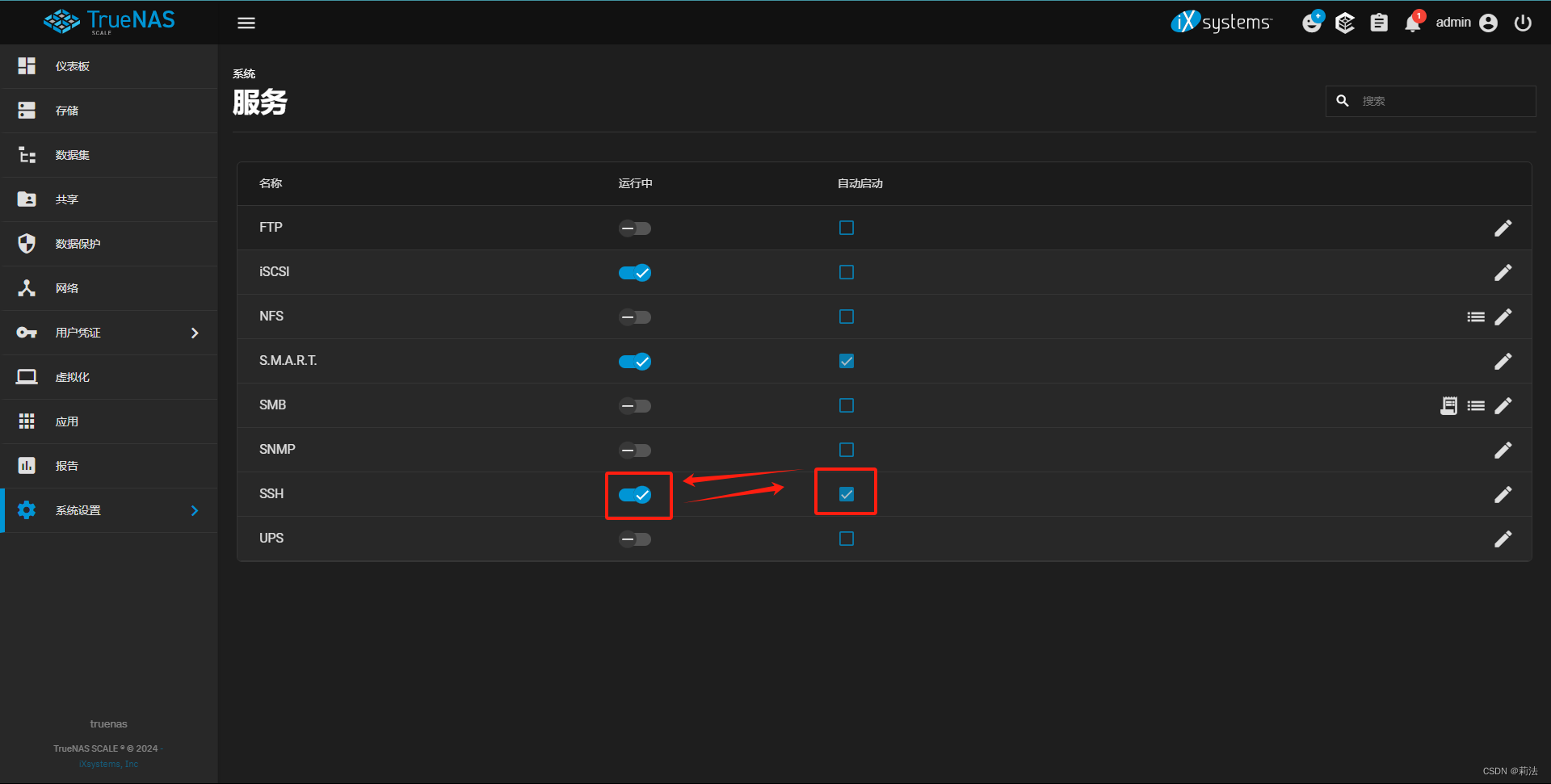Check FTP auto-start checkbox
1551x784 pixels.
[x=847, y=228]
